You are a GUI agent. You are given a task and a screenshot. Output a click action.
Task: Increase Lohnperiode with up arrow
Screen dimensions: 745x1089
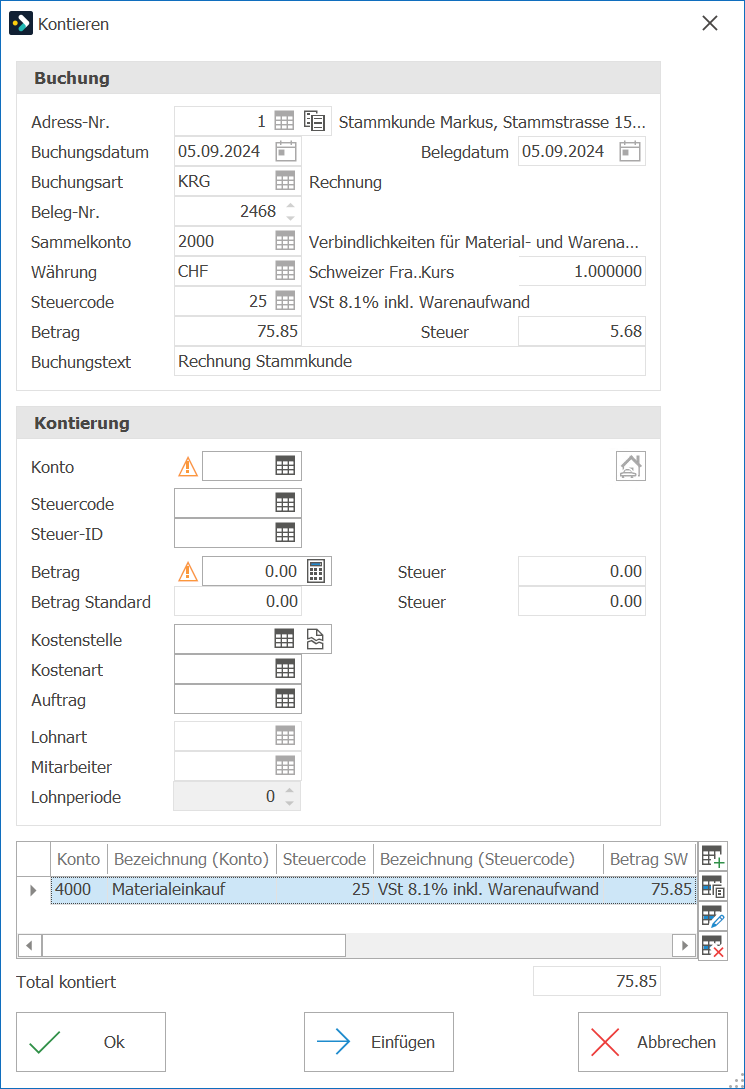290,790
